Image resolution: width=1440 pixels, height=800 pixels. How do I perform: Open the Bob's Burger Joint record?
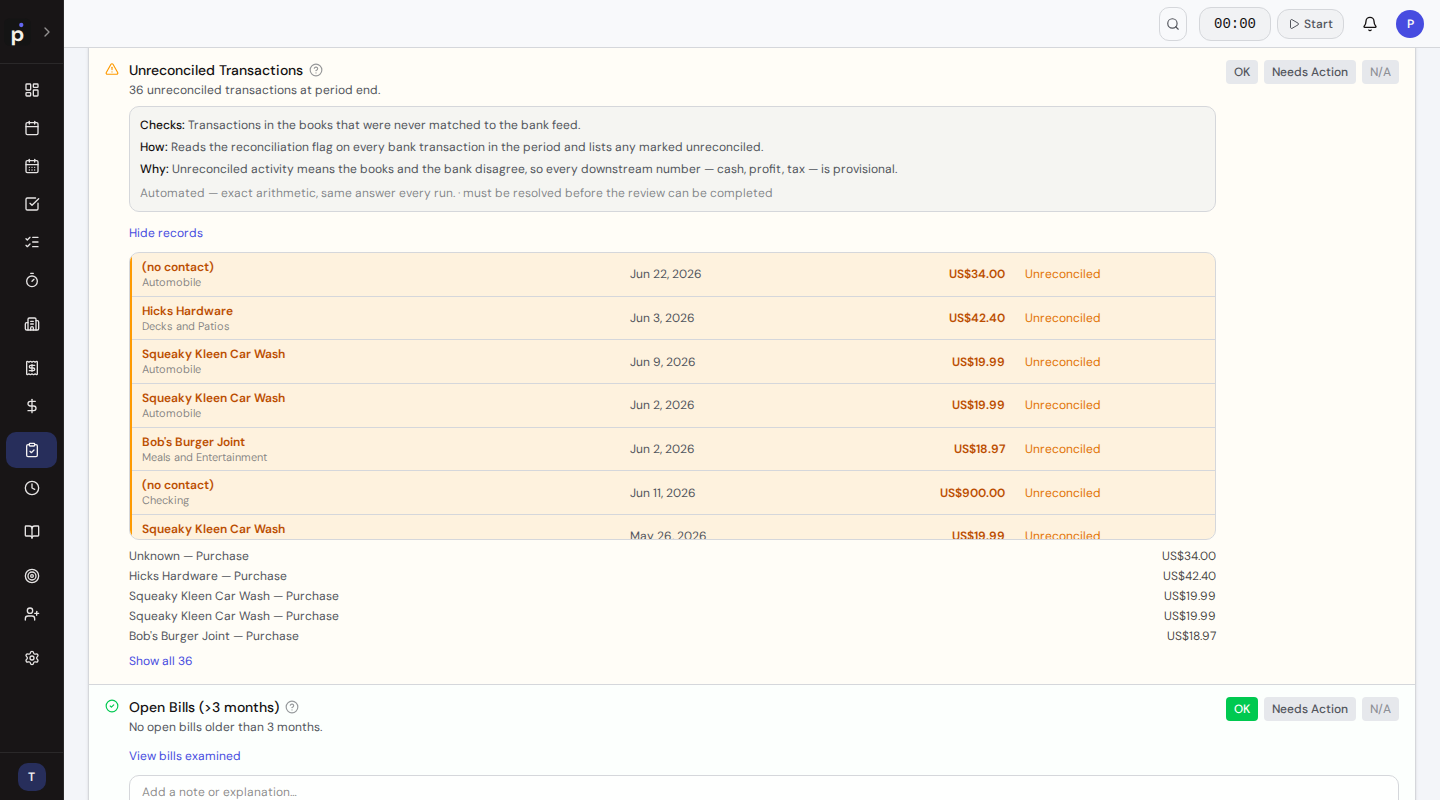(x=673, y=449)
